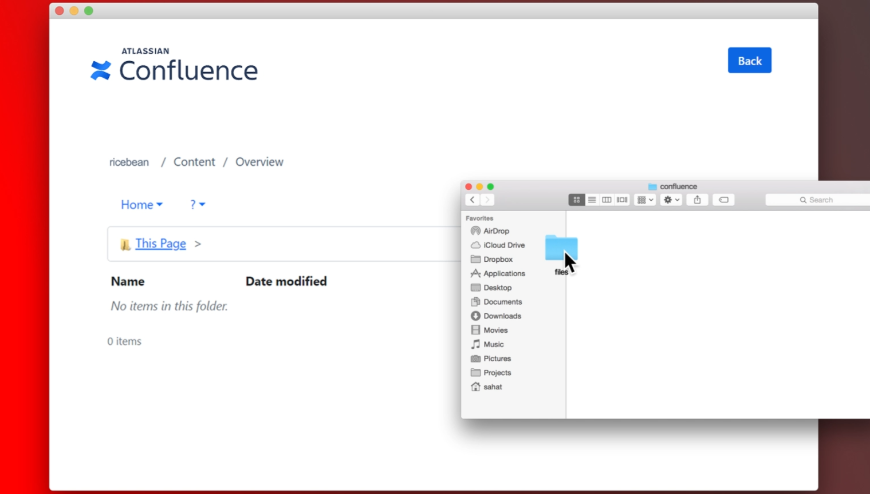Click the confluence title folder icon

tap(652, 186)
